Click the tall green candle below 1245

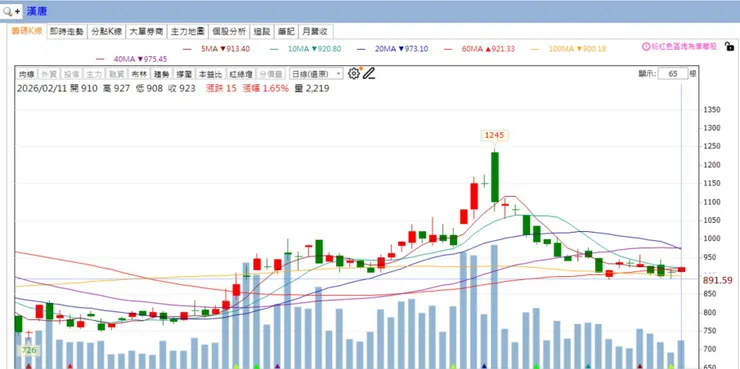tap(495, 177)
